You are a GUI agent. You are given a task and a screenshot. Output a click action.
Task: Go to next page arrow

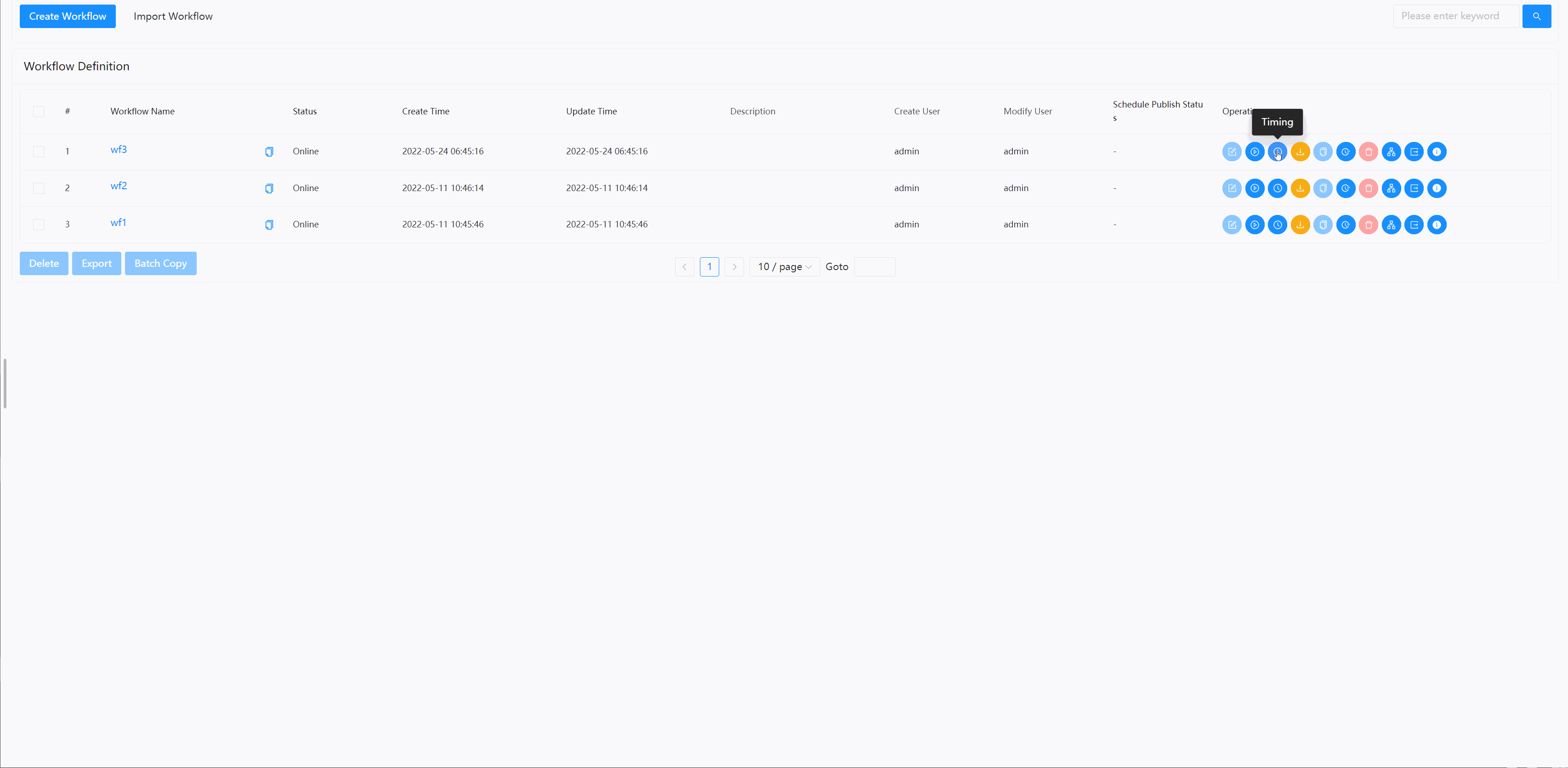pyautogui.click(x=734, y=266)
